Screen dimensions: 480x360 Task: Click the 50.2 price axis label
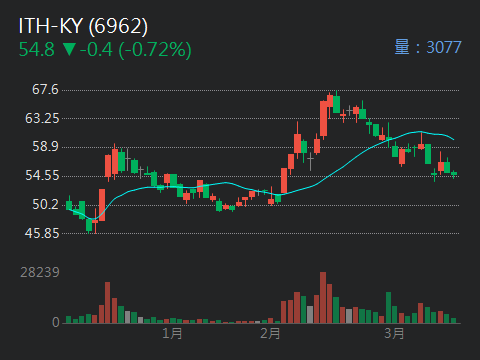pos(45,204)
